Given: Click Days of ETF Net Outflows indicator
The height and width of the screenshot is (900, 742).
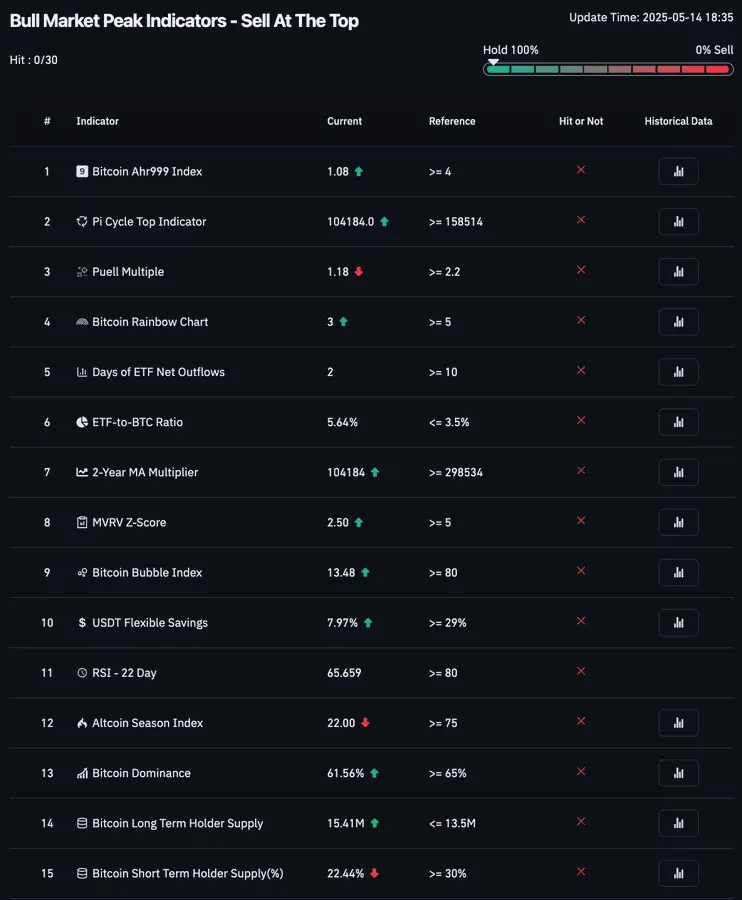Looking at the screenshot, I should pos(158,372).
